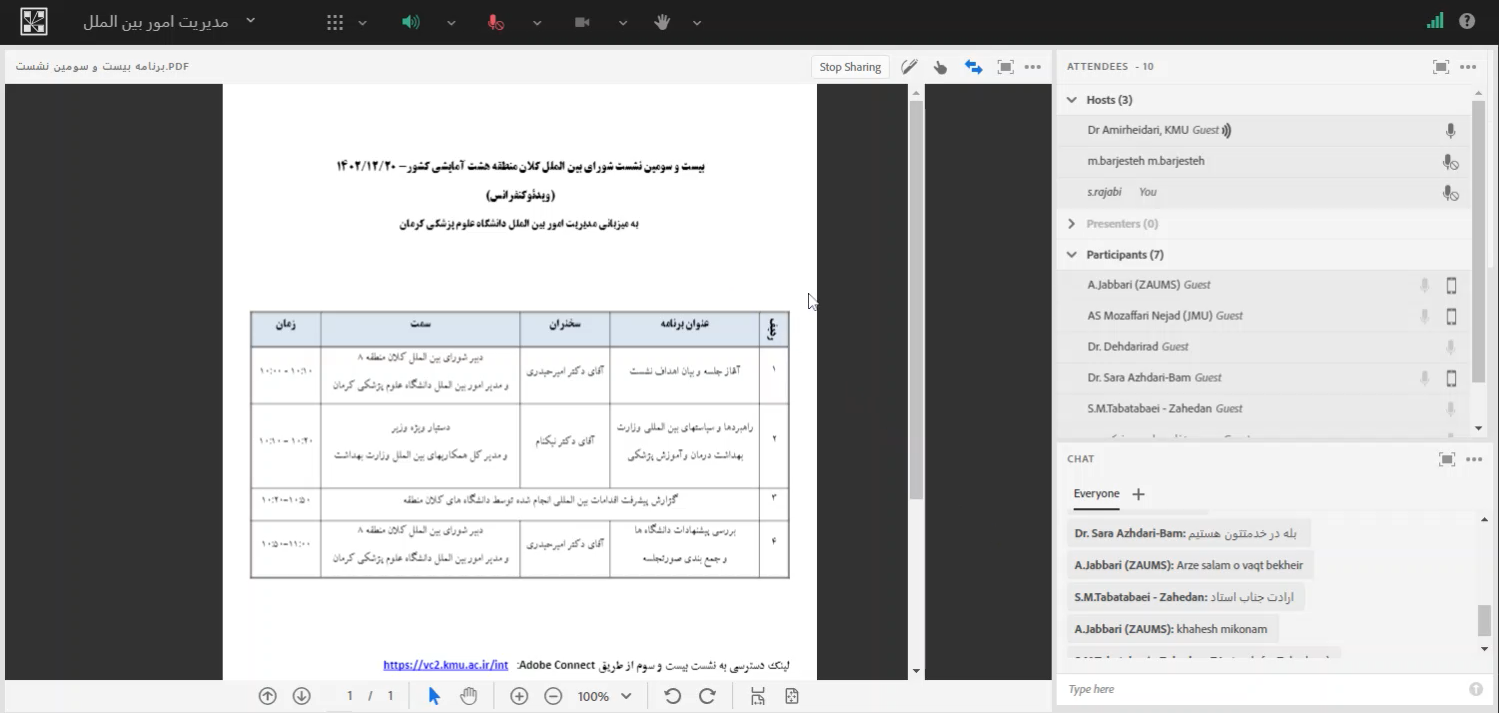Zoom in on the PDF document

(519, 697)
